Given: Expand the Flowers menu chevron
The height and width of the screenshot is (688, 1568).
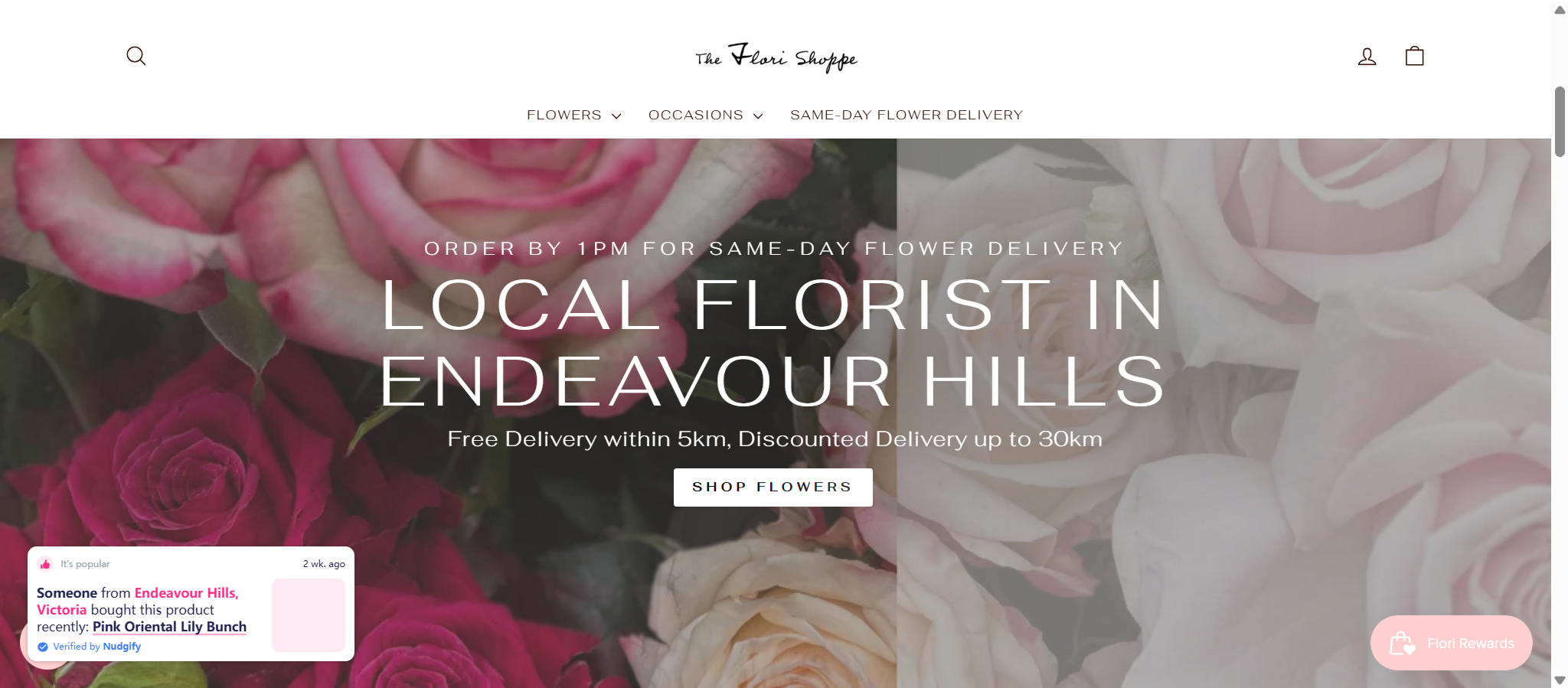Looking at the screenshot, I should point(616,116).
